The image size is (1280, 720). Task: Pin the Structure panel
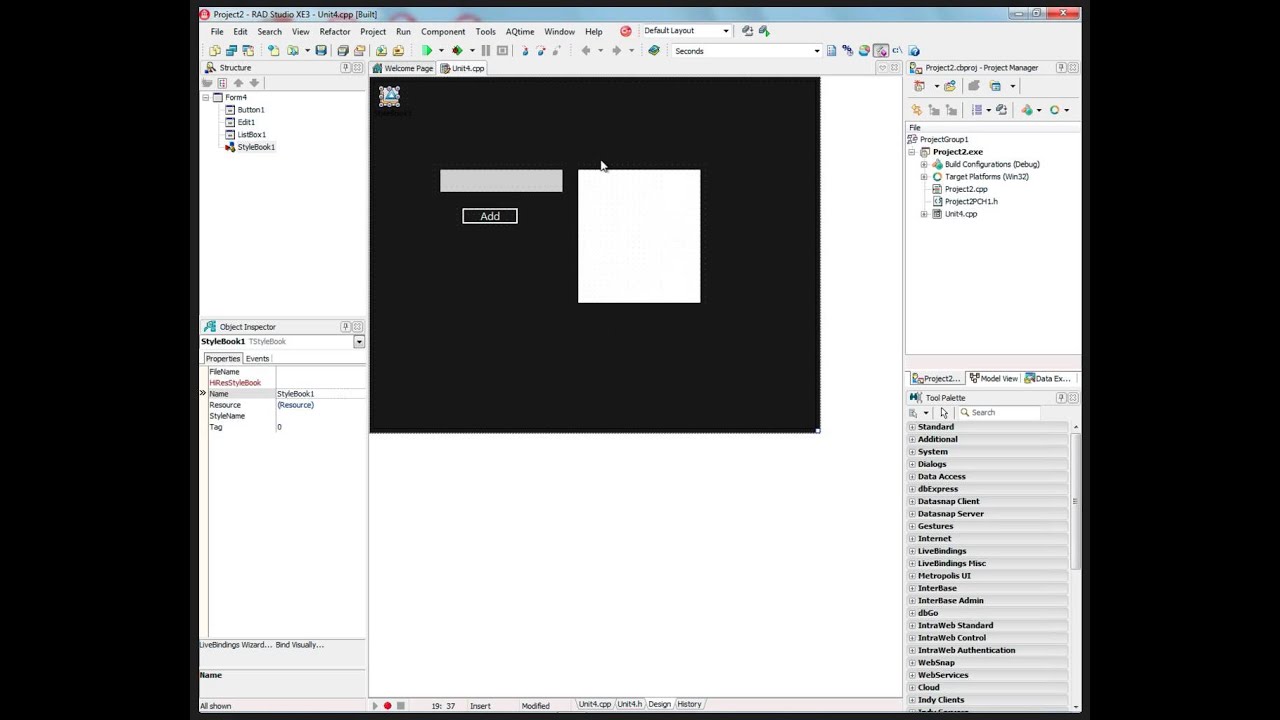tap(346, 68)
